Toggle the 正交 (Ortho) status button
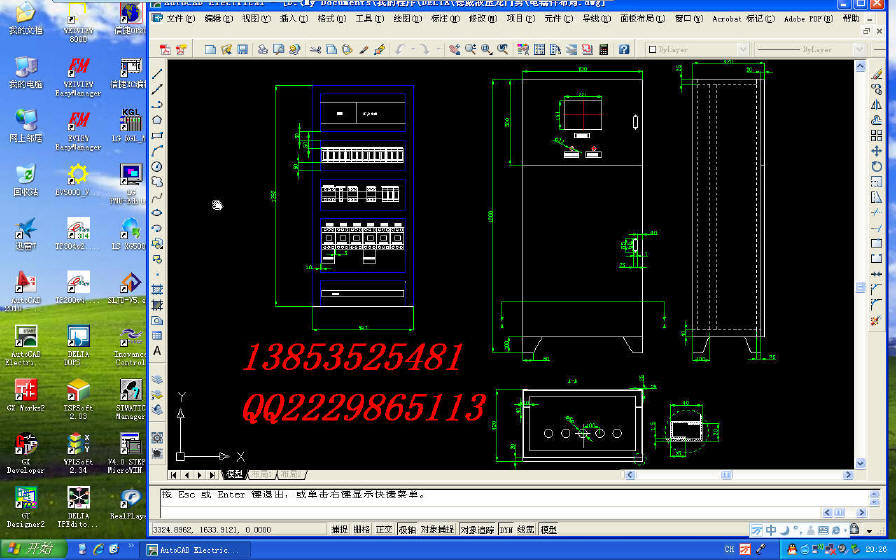The image size is (896, 560). (384, 529)
